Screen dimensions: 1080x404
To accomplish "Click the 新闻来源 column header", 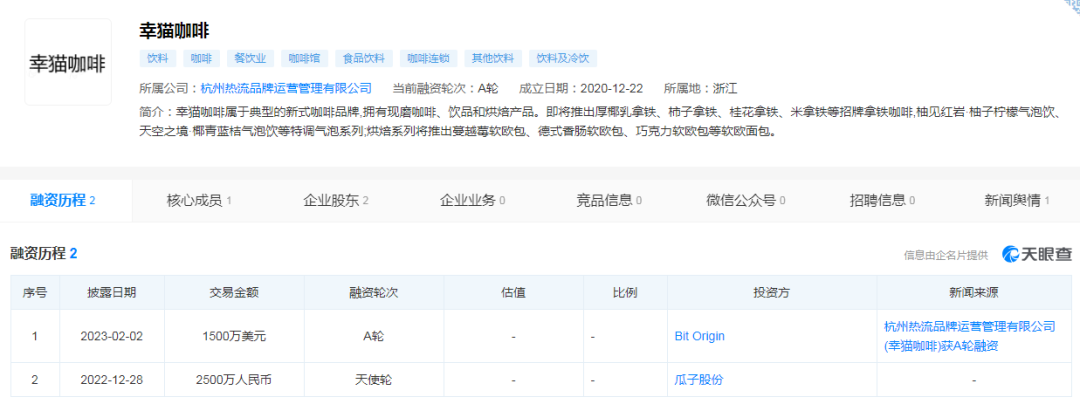I will point(974,293).
